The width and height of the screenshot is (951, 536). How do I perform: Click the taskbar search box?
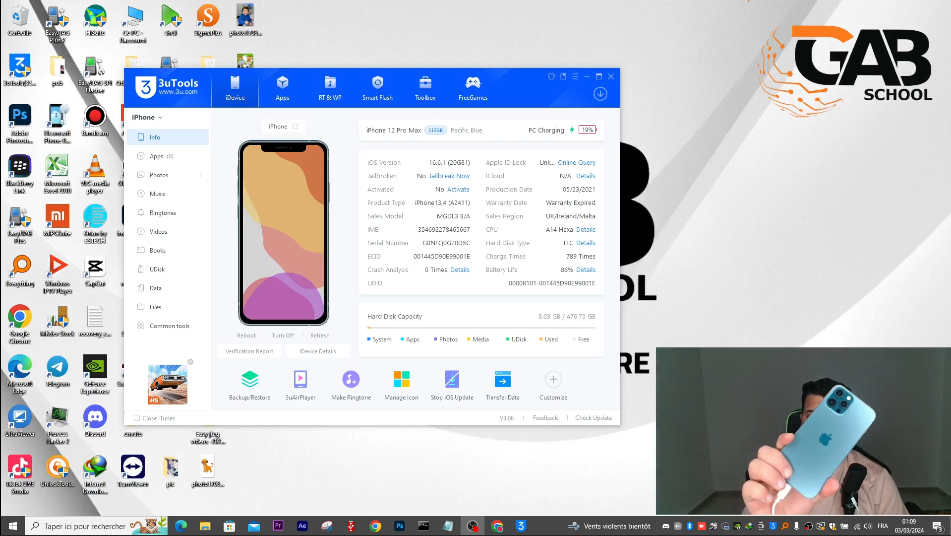[97, 526]
